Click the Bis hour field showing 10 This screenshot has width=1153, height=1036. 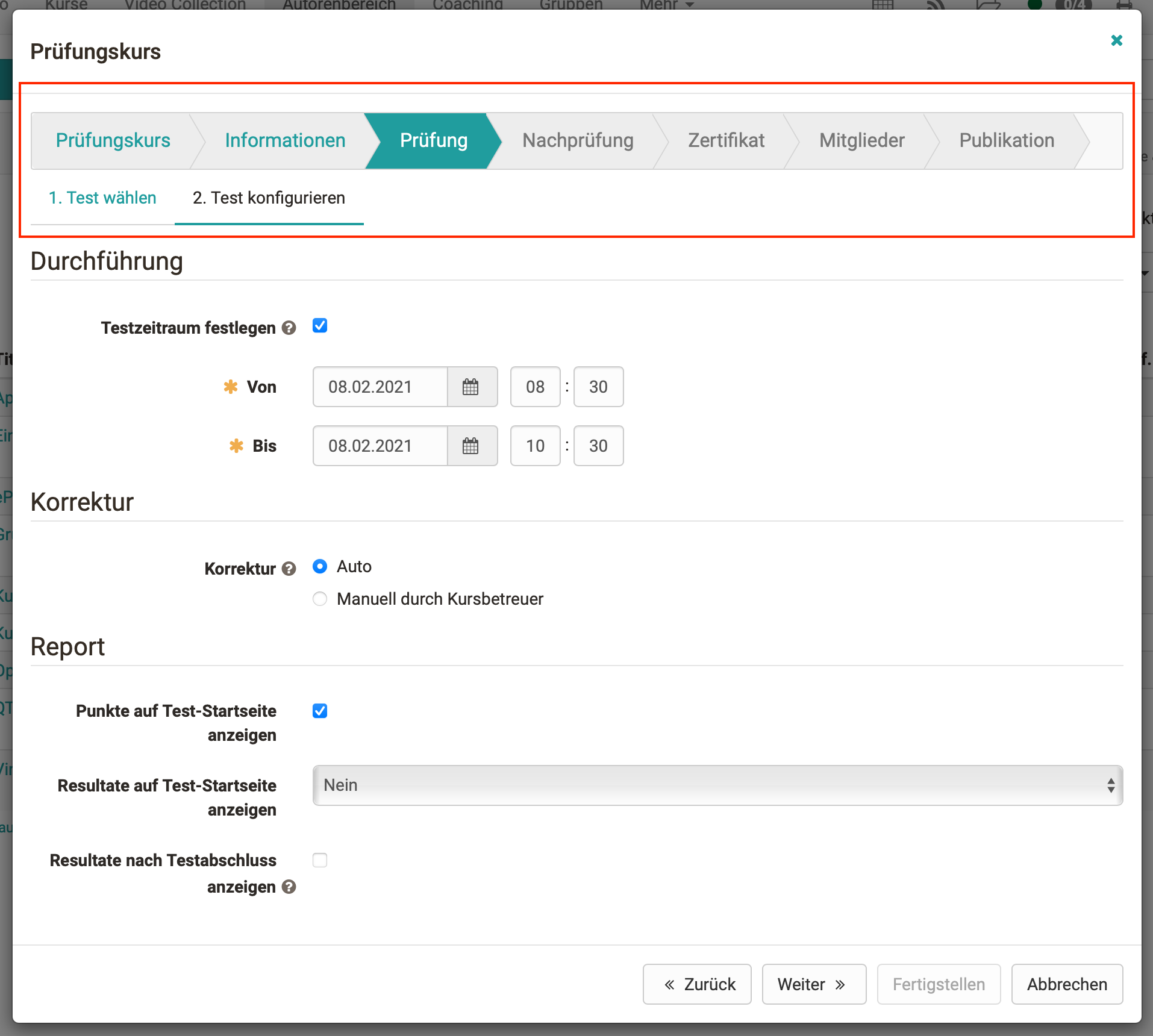(535, 446)
